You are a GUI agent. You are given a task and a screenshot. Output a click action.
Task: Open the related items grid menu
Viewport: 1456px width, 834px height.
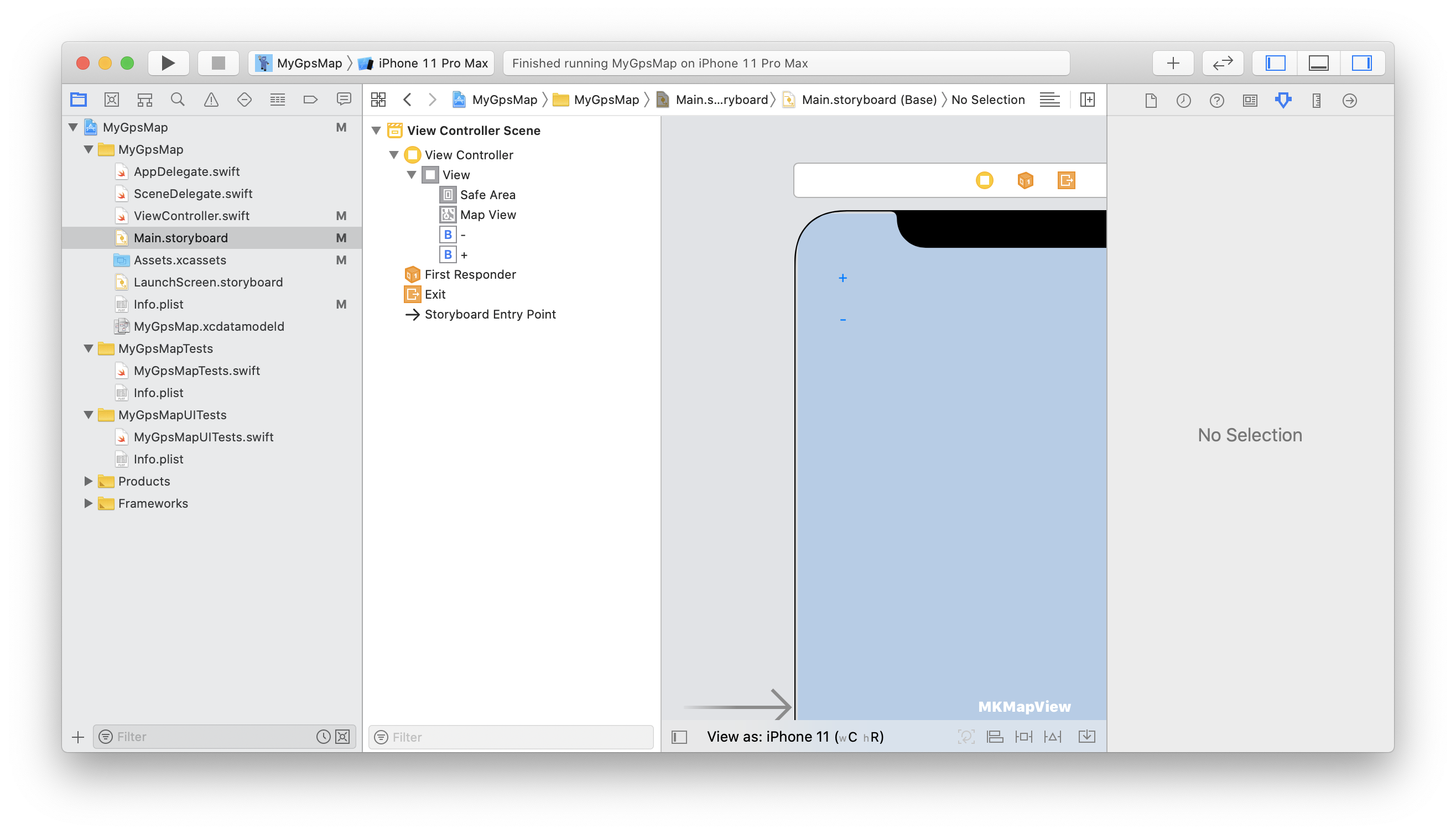pyautogui.click(x=378, y=100)
